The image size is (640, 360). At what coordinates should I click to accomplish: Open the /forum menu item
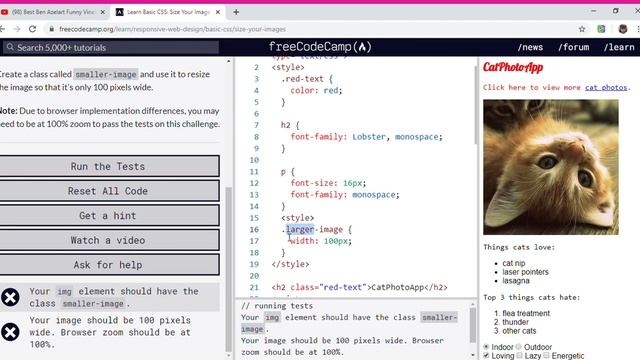tap(573, 47)
